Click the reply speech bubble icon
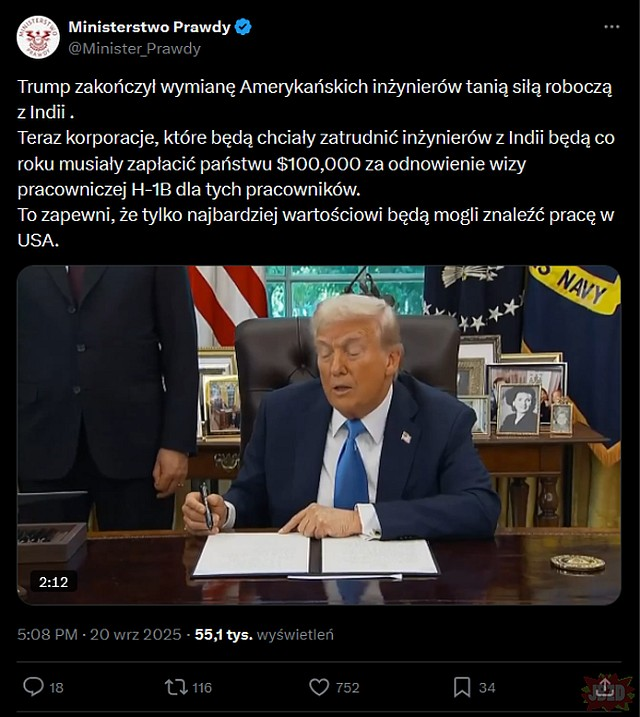This screenshot has width=640, height=717. (x=33, y=687)
